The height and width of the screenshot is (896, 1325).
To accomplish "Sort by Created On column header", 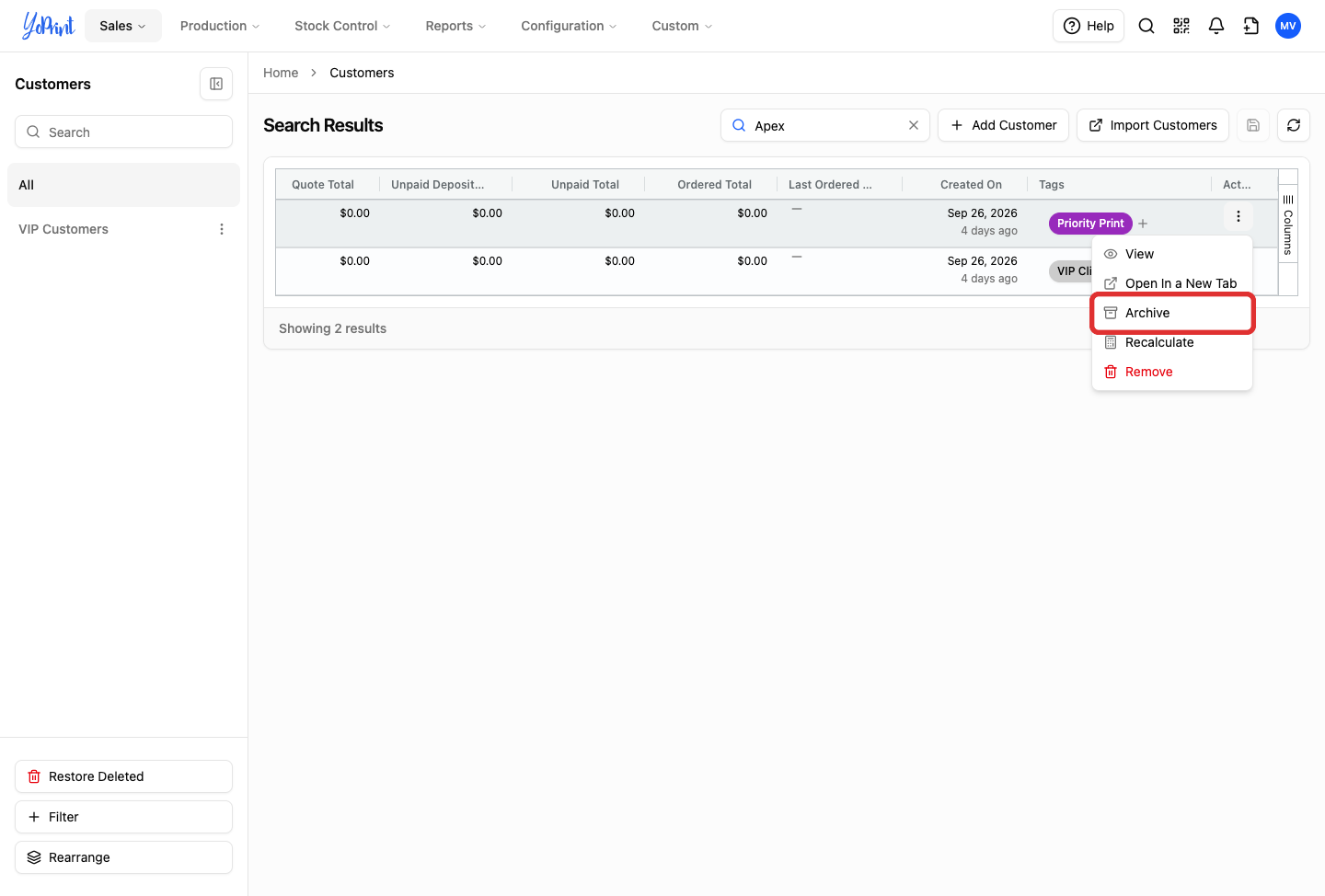I will point(971,185).
